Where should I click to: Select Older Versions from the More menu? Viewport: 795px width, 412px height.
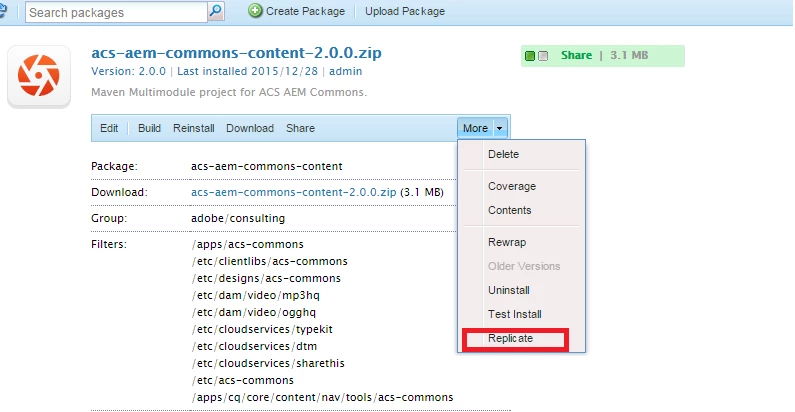pos(524,266)
